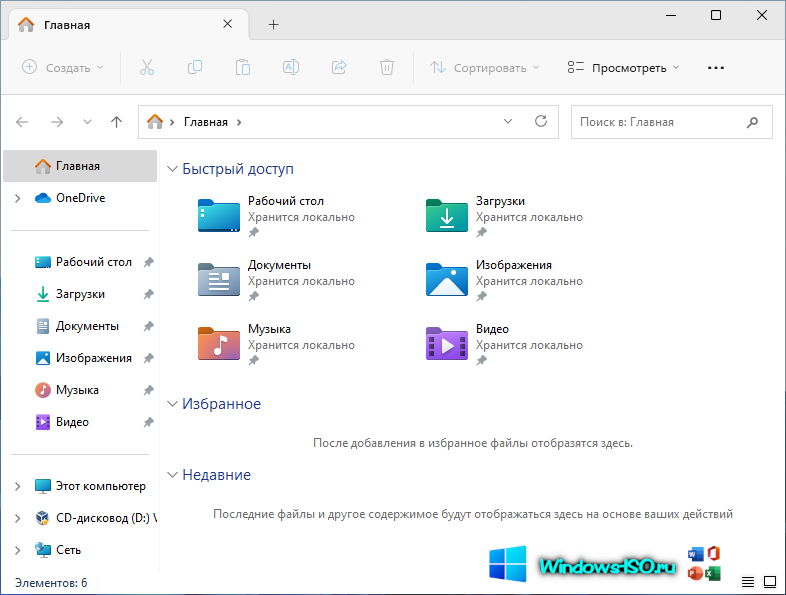Click the Share icon in toolbar
786x595 pixels.
(x=339, y=67)
